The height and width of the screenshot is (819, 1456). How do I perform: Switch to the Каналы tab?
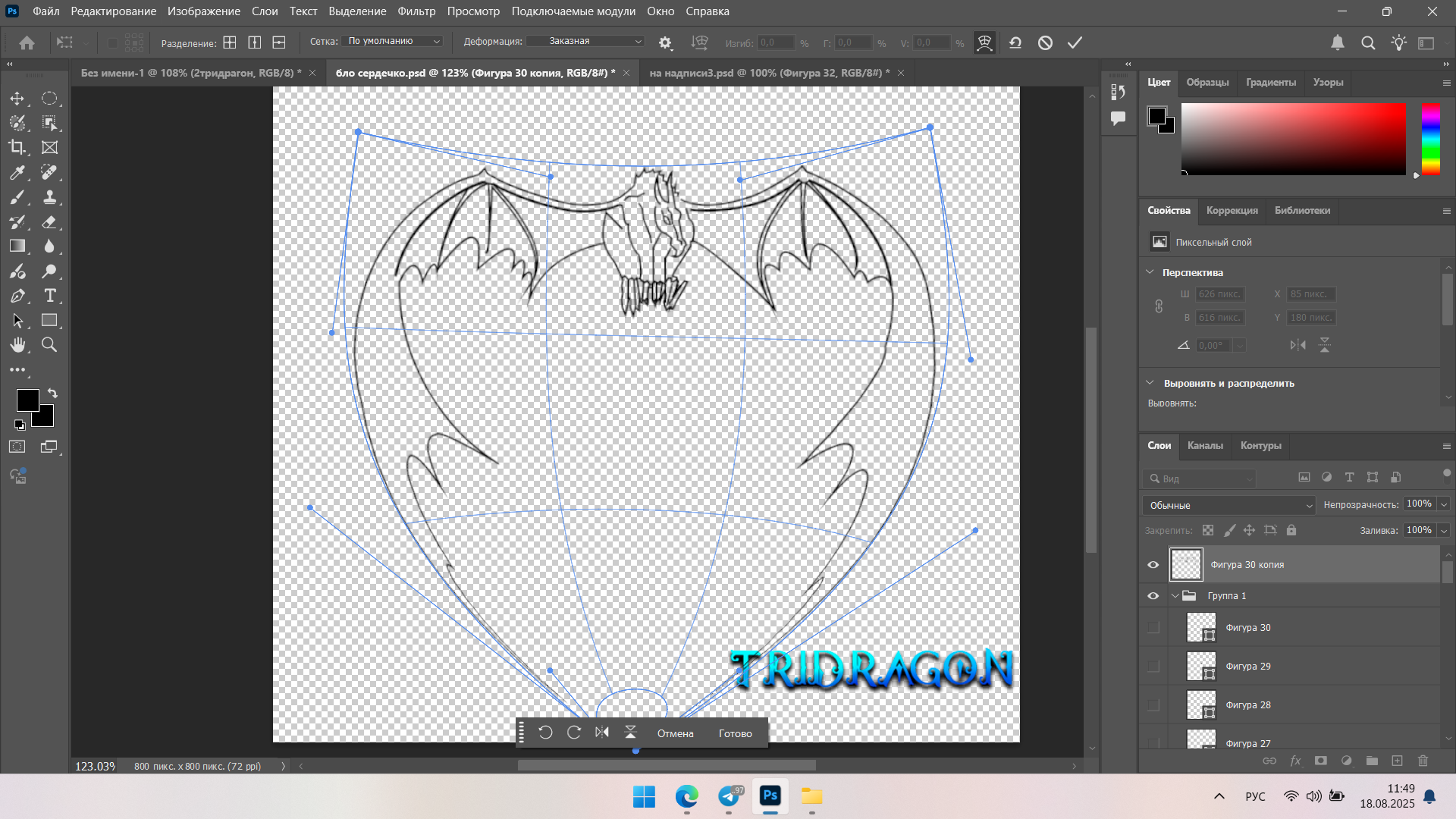1205,446
